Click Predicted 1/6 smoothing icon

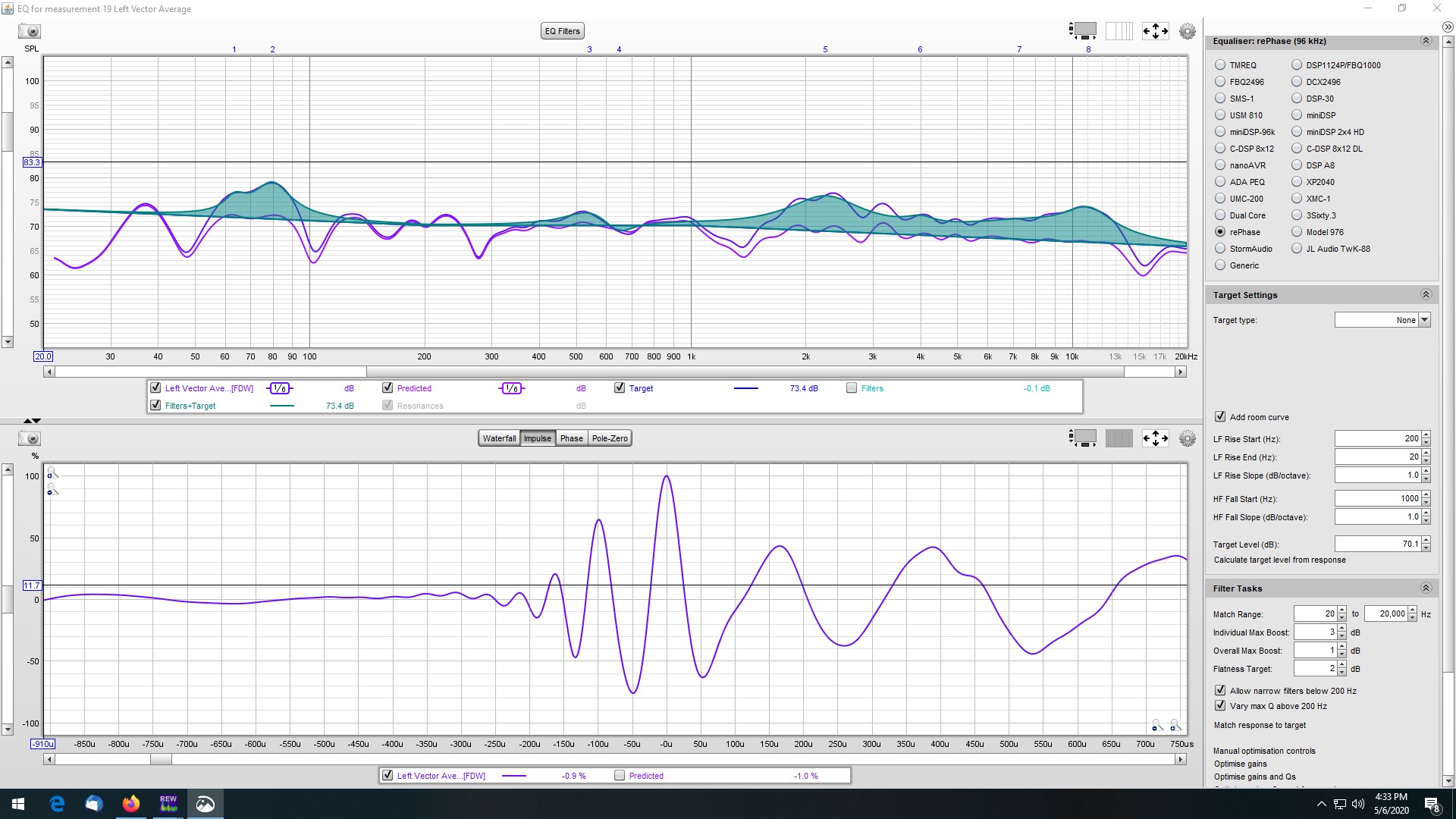pyautogui.click(x=512, y=388)
